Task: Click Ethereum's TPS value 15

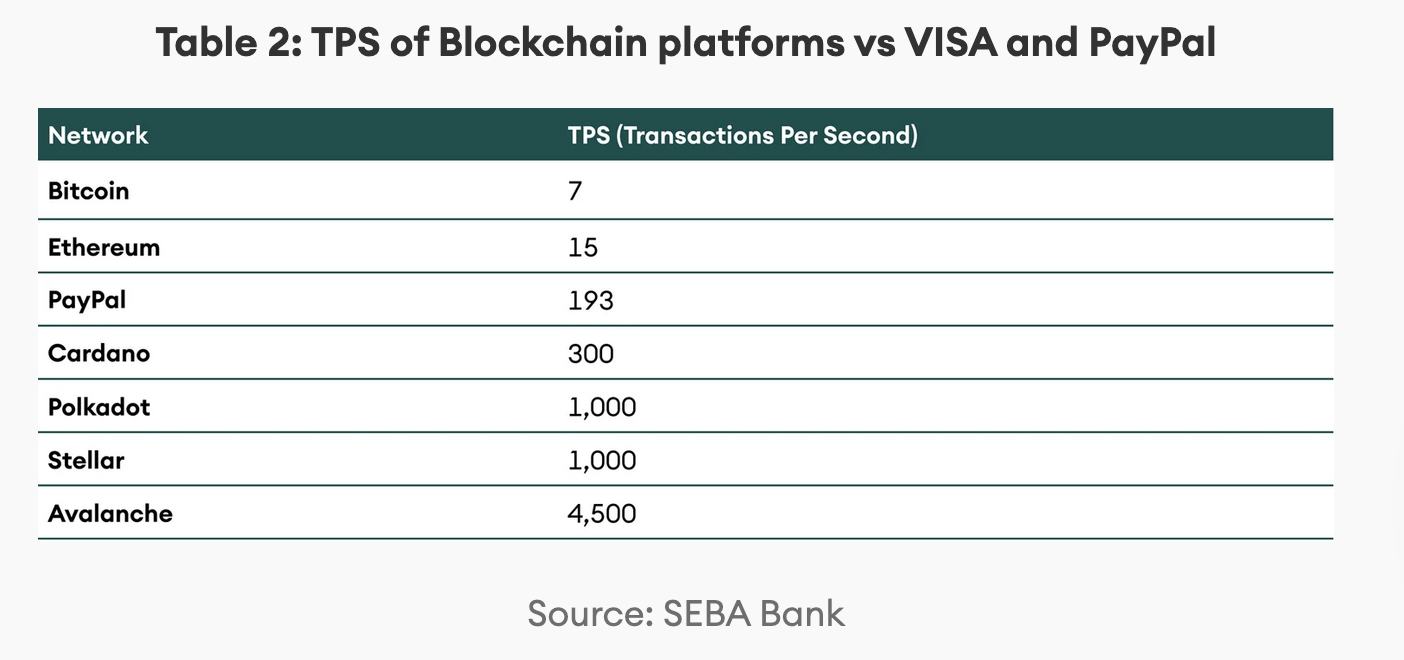Action: tap(583, 247)
